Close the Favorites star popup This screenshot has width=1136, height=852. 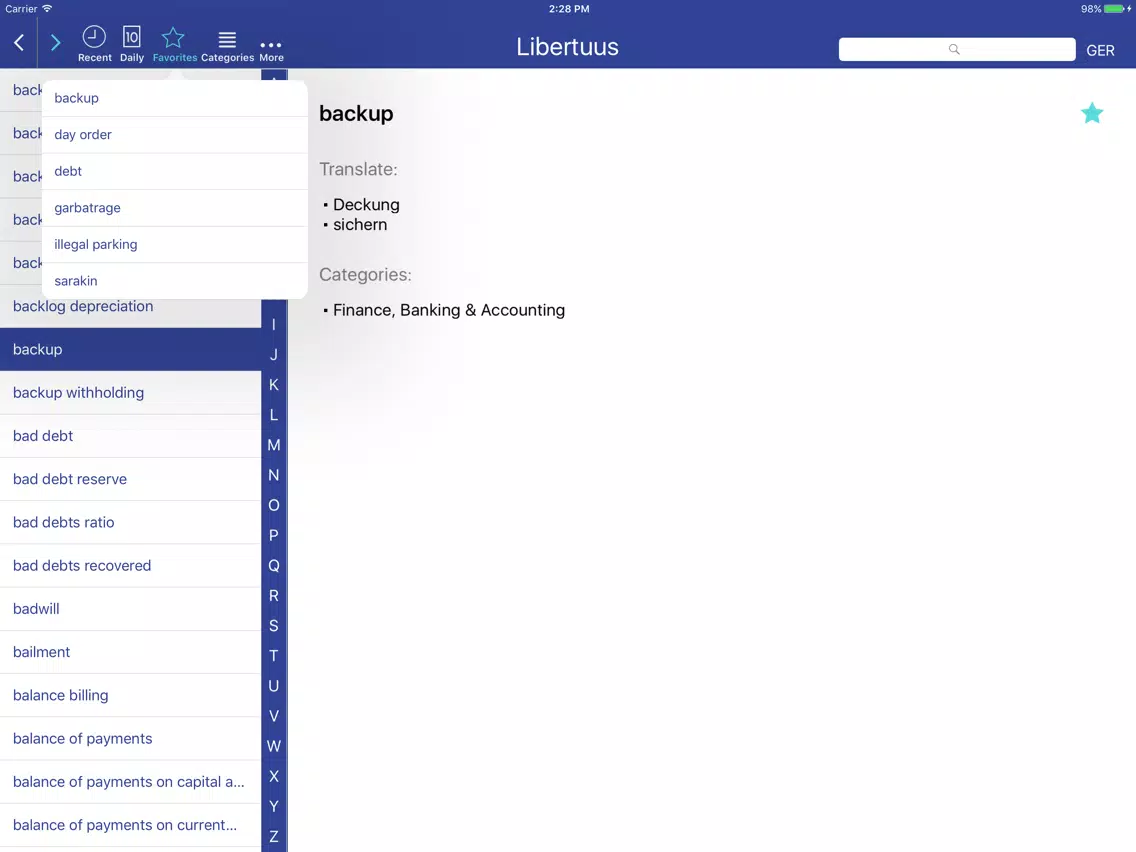174,44
